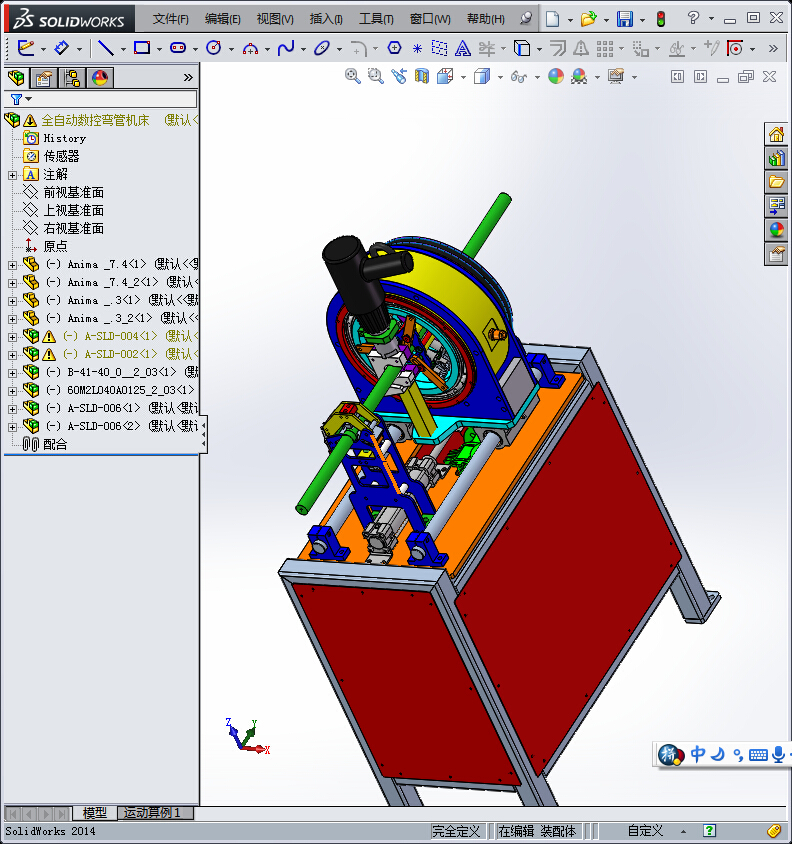Open the 编辑(E) menu
The width and height of the screenshot is (792, 844).
coord(222,19)
